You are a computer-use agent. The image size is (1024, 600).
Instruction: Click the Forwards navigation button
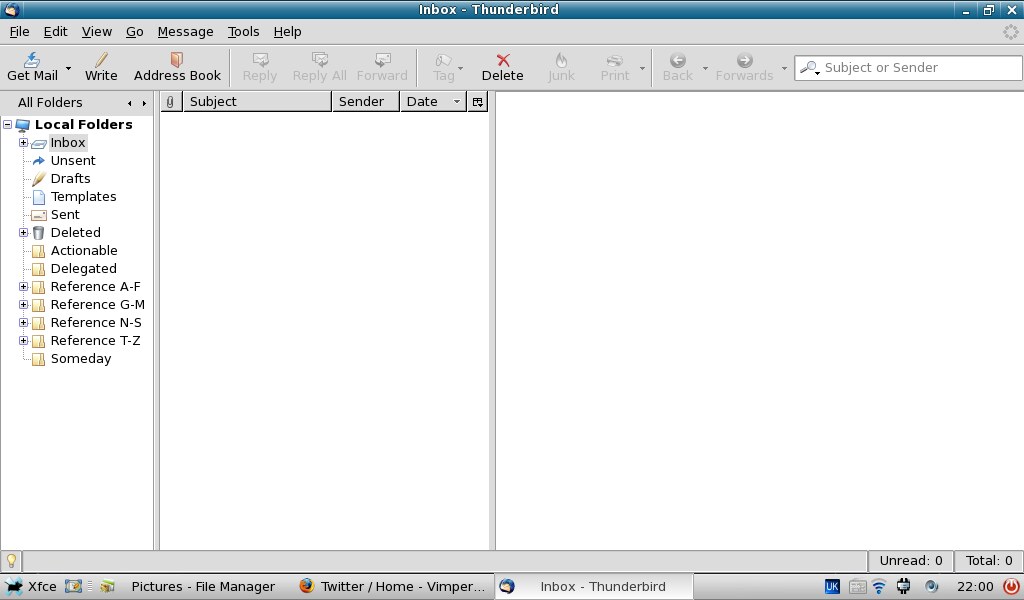click(744, 67)
